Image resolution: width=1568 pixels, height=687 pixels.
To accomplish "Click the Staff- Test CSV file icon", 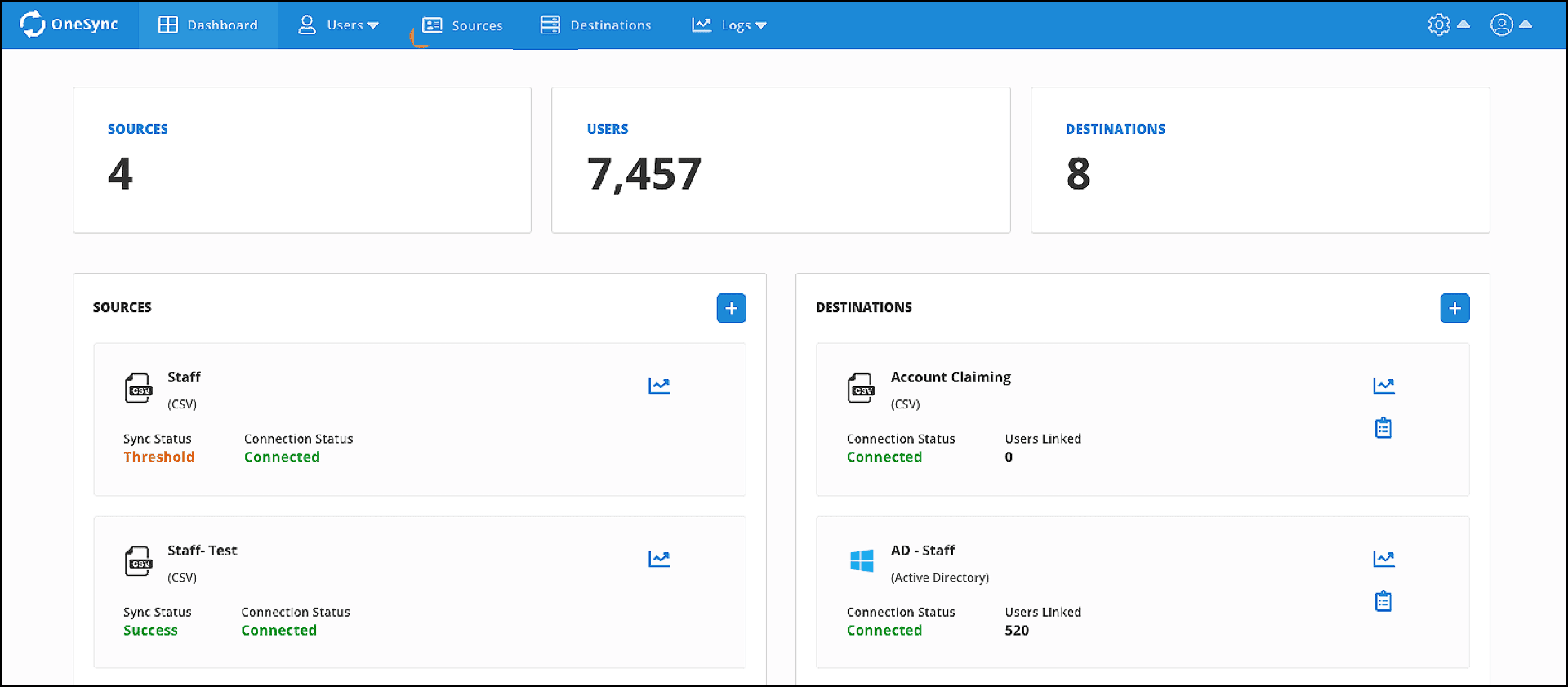I will [138, 561].
